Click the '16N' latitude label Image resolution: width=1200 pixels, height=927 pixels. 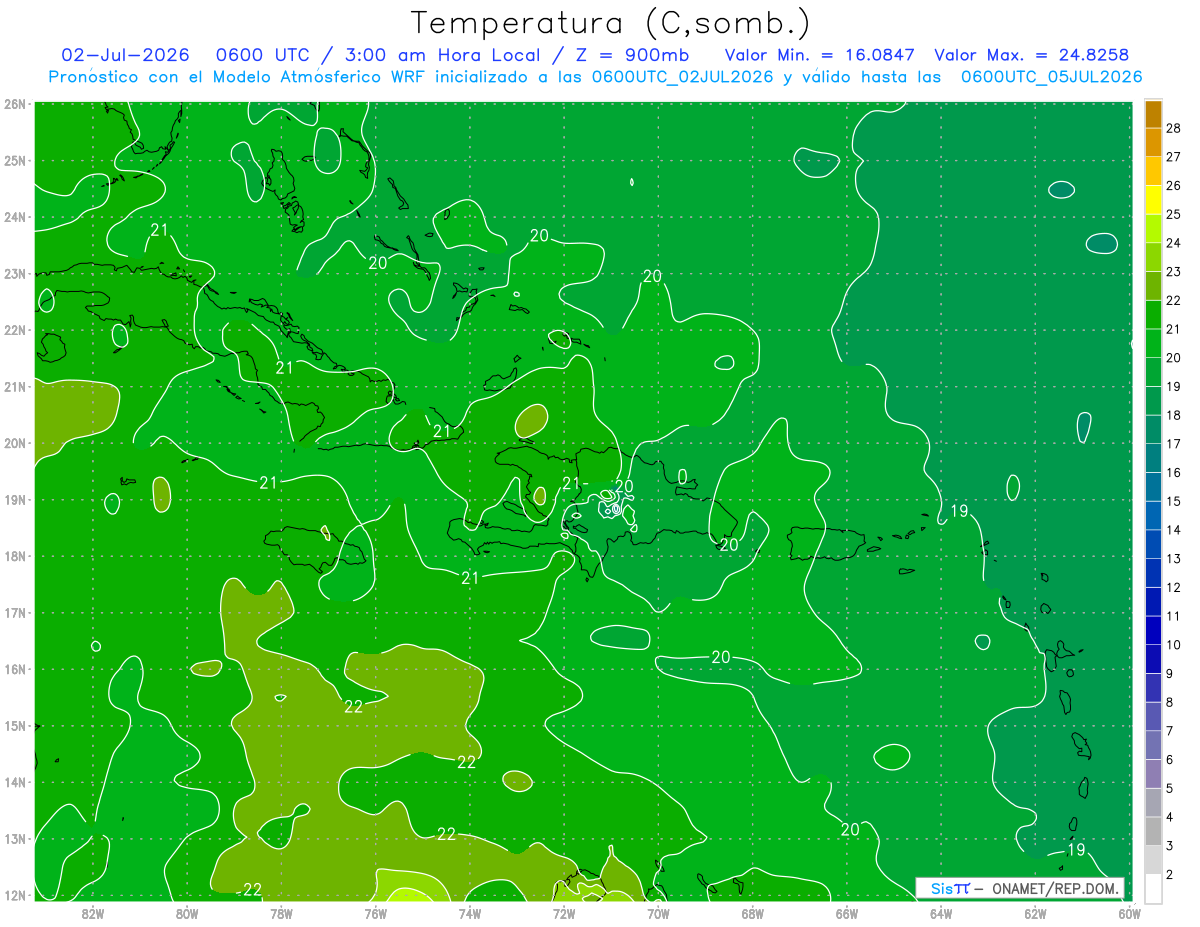click(x=15, y=669)
